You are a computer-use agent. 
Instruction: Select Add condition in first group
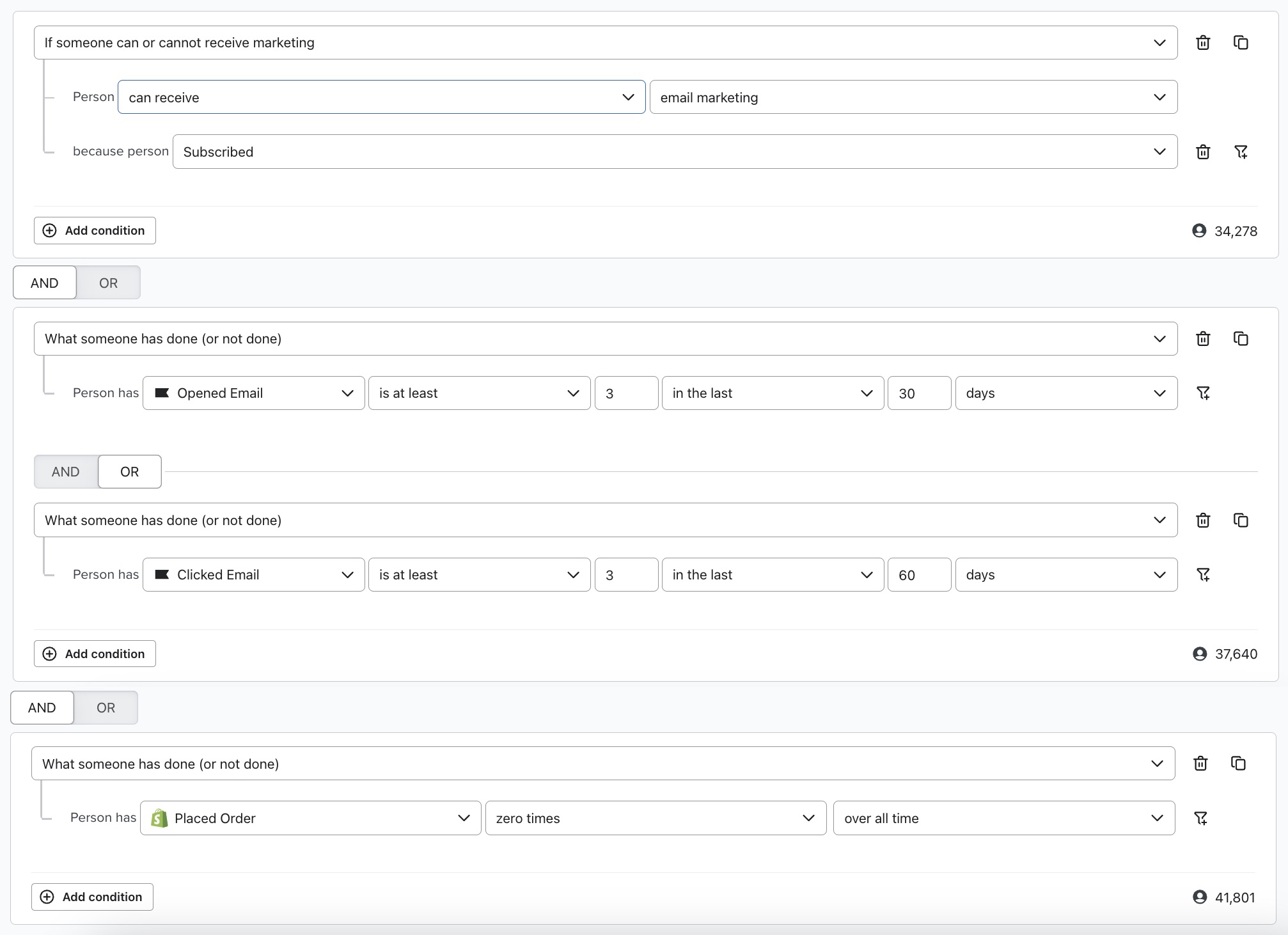pos(94,229)
